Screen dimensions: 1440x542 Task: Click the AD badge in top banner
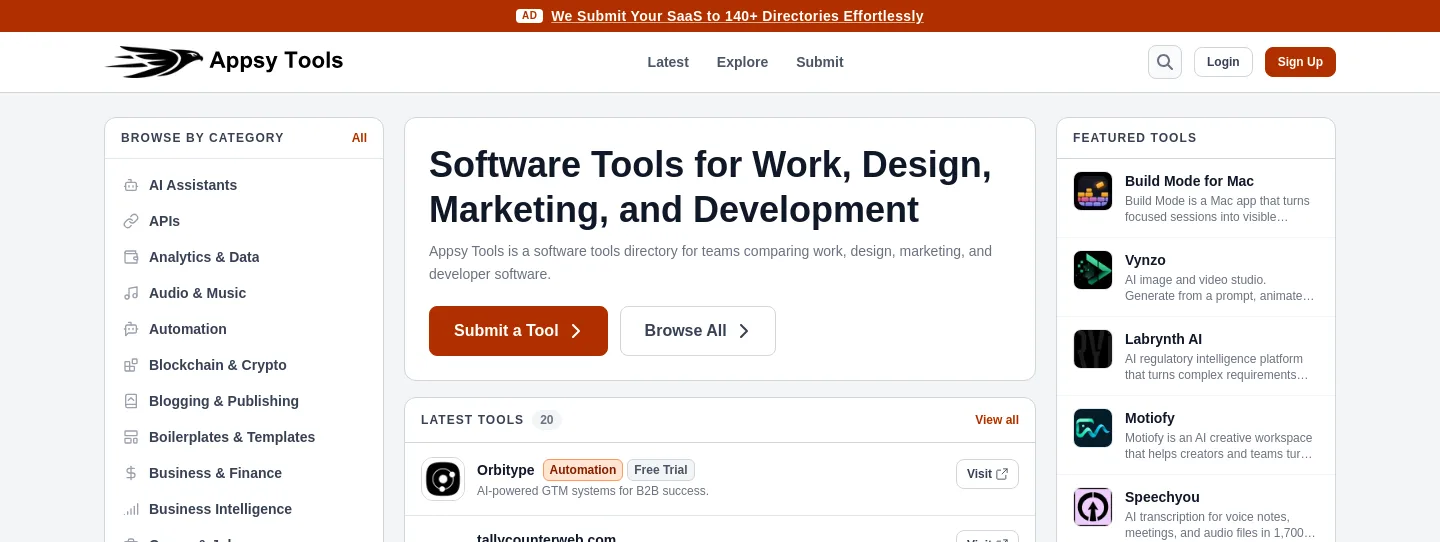point(530,16)
